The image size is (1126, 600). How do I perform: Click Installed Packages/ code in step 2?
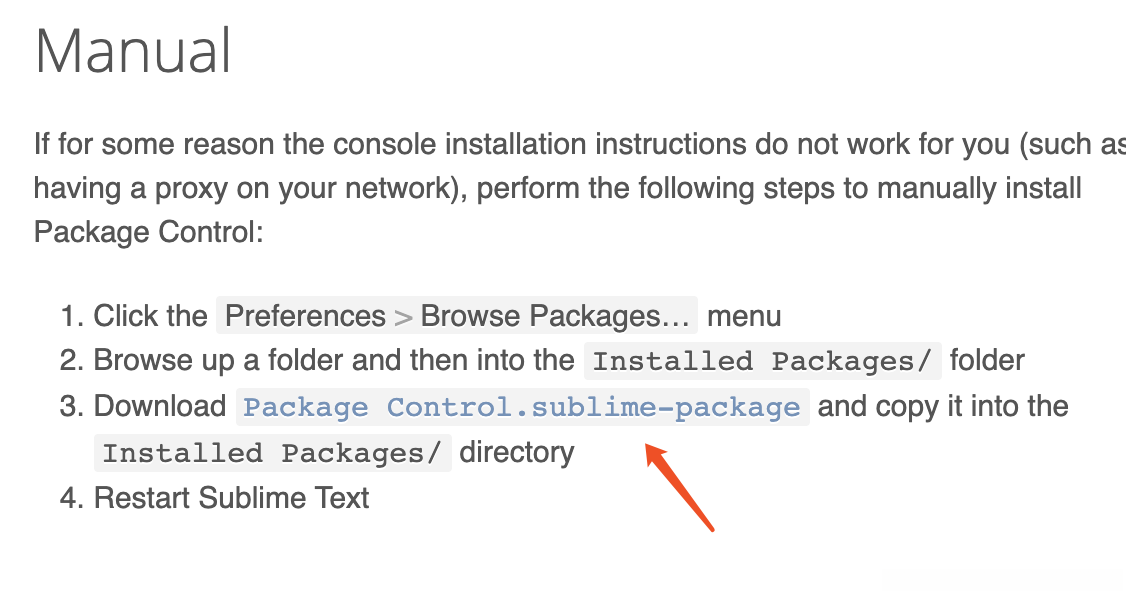coord(762,361)
